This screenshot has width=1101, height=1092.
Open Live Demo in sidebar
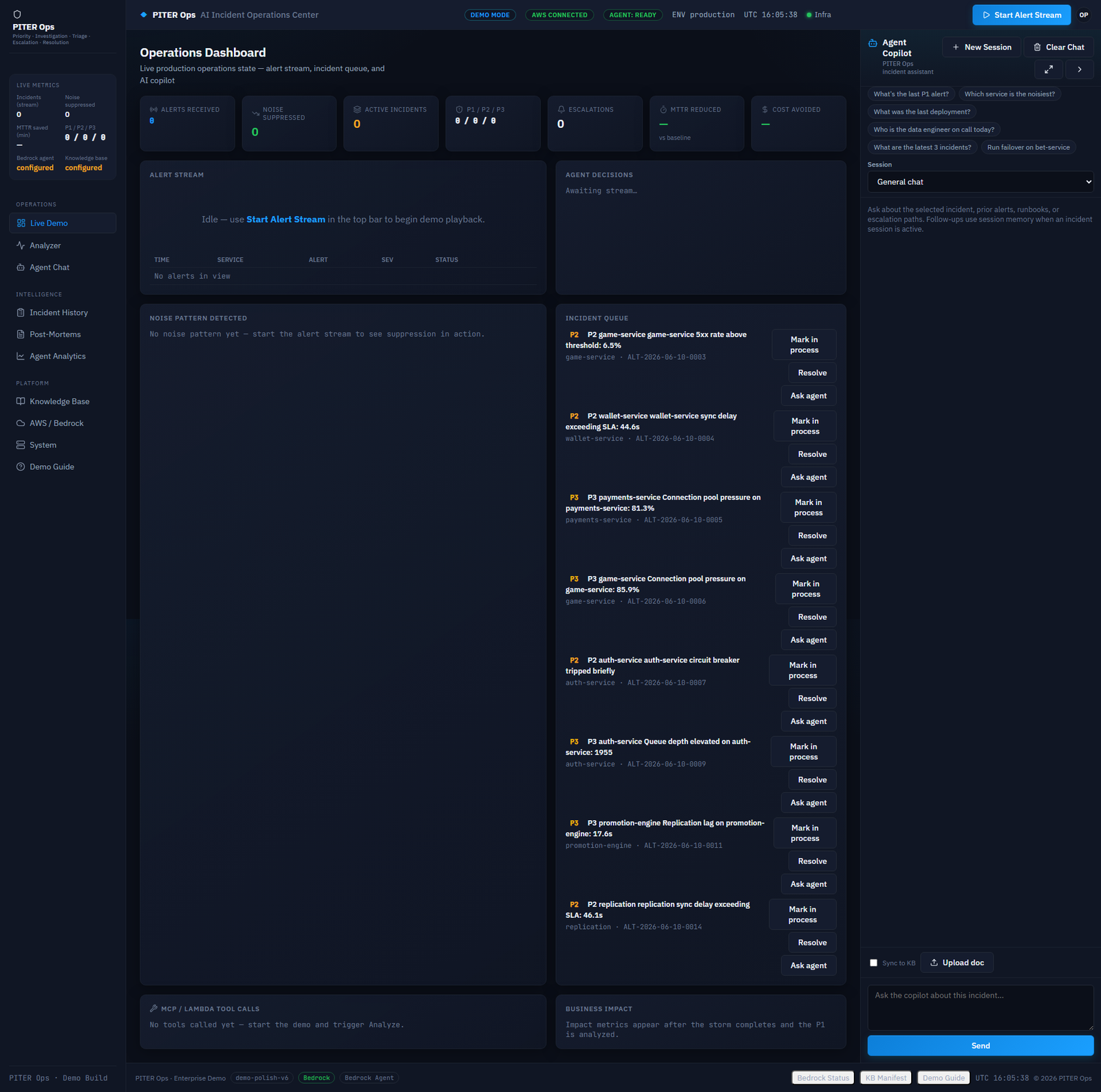(63, 223)
